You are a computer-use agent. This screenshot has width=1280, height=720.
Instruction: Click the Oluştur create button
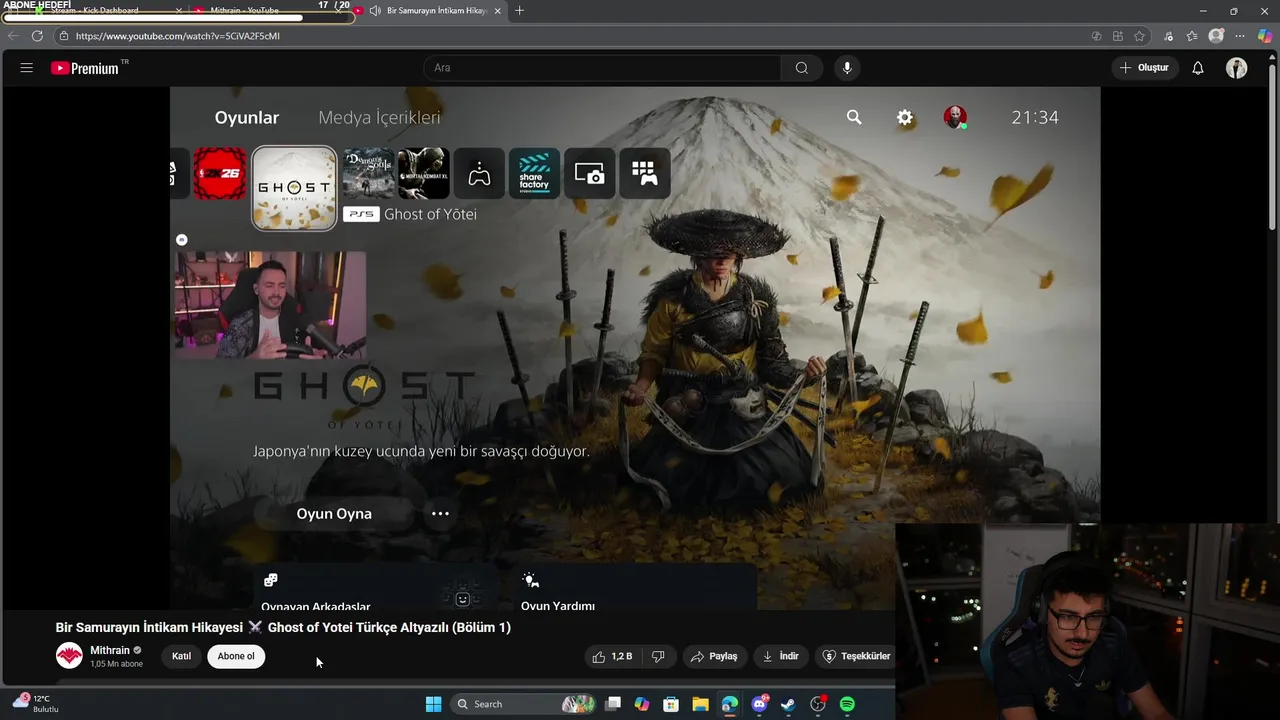(1143, 68)
